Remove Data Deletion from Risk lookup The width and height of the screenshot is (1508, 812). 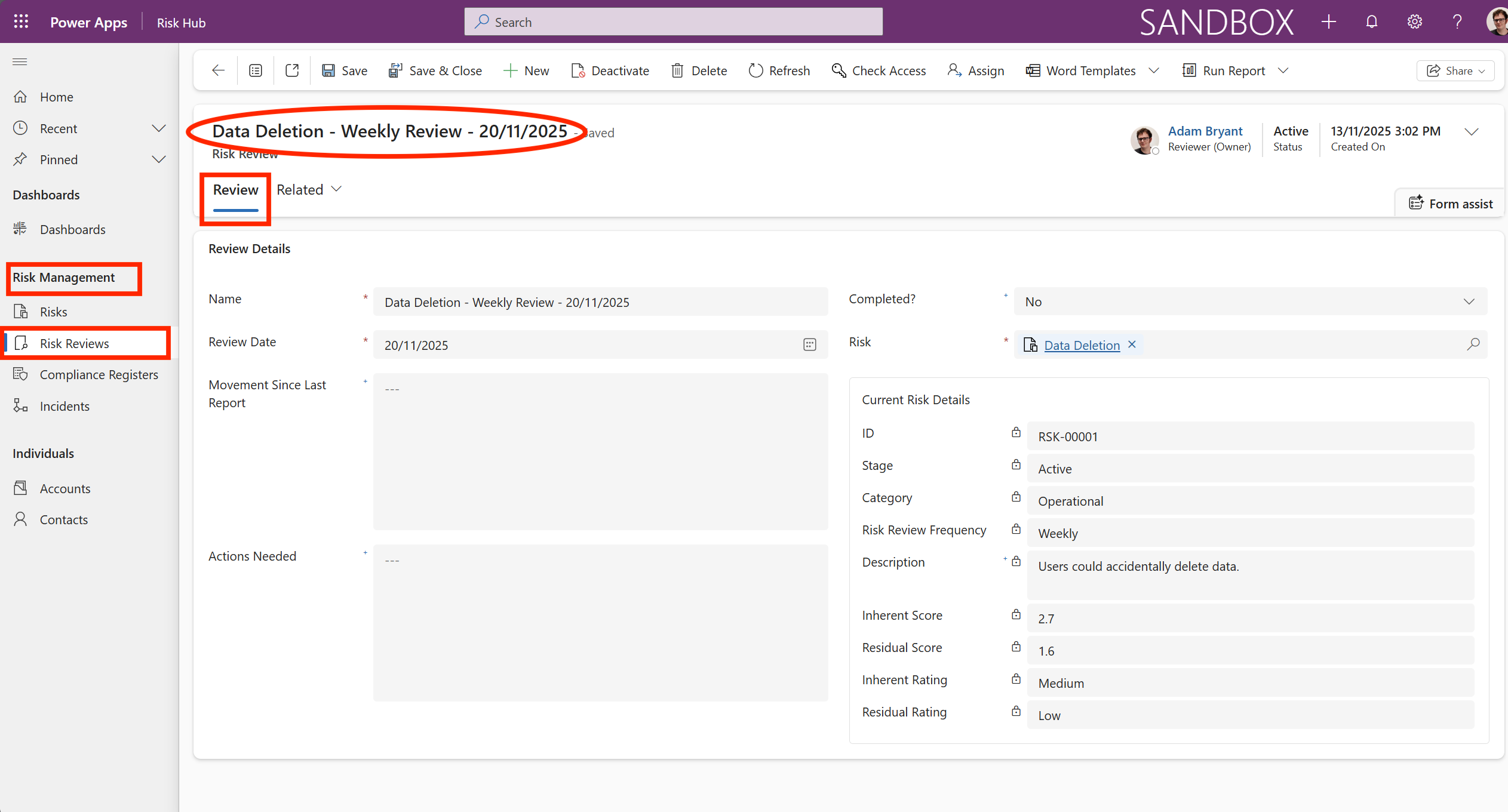point(1132,345)
